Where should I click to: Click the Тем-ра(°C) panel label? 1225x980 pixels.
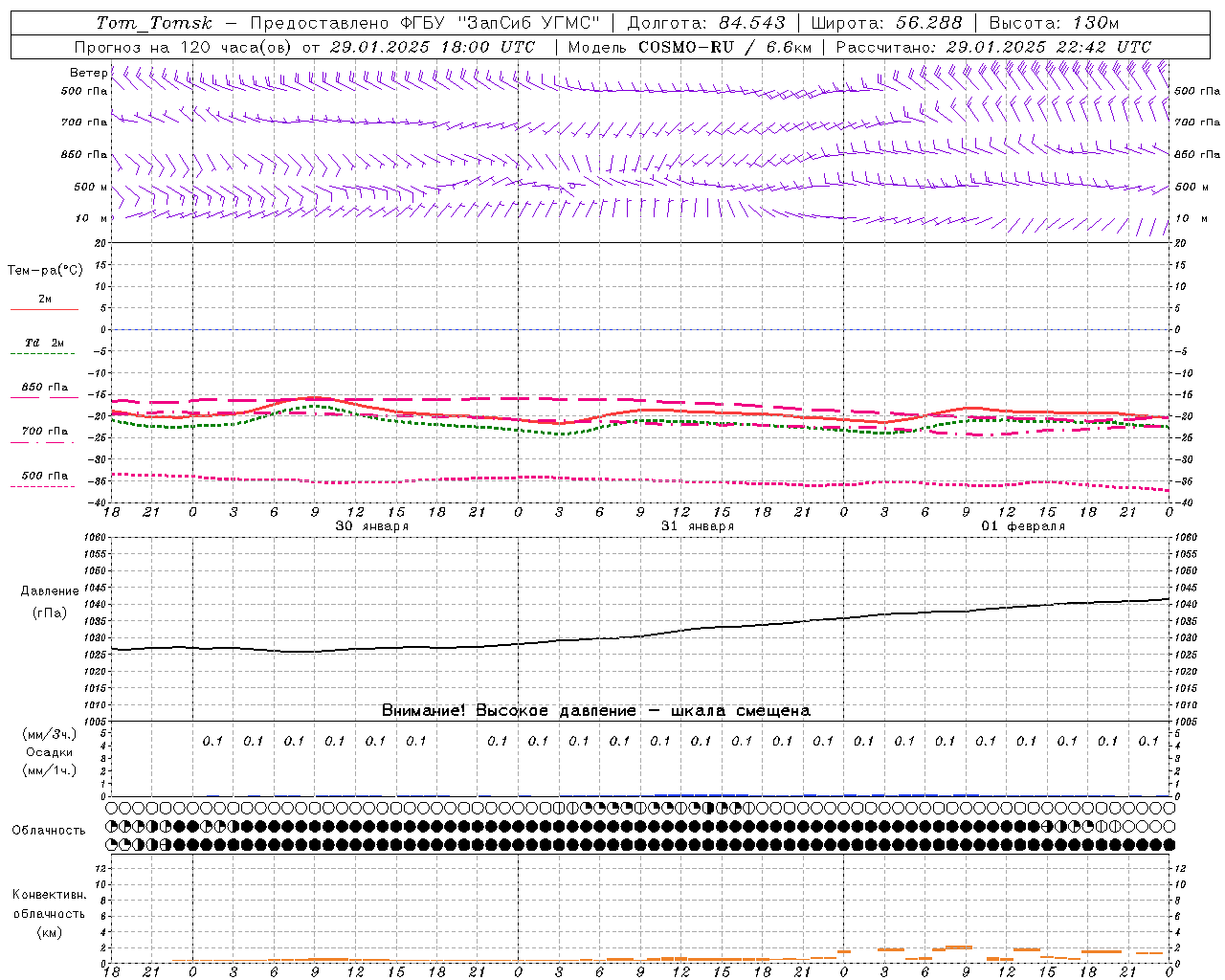tap(45, 271)
